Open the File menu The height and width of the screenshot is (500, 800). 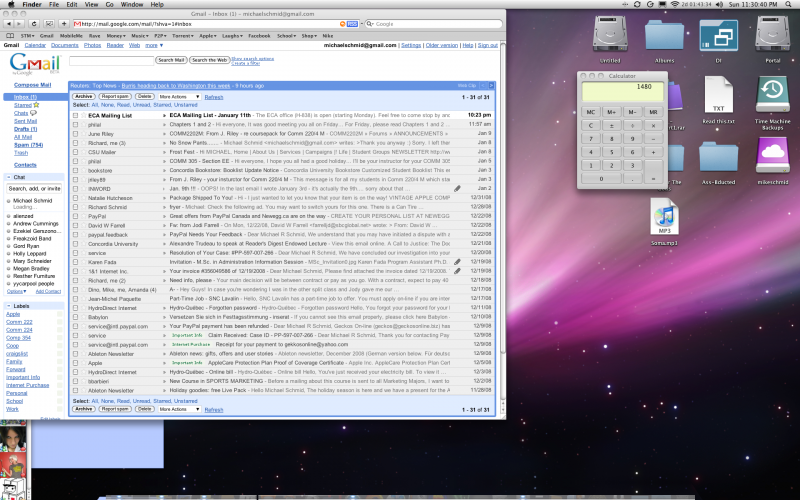54,4
